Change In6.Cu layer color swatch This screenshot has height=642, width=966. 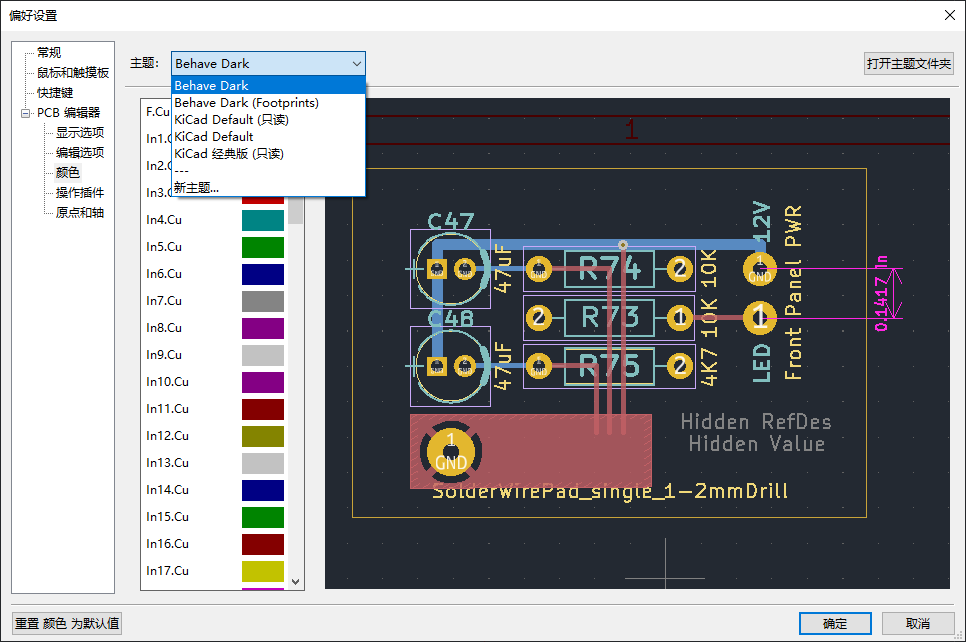(263, 274)
